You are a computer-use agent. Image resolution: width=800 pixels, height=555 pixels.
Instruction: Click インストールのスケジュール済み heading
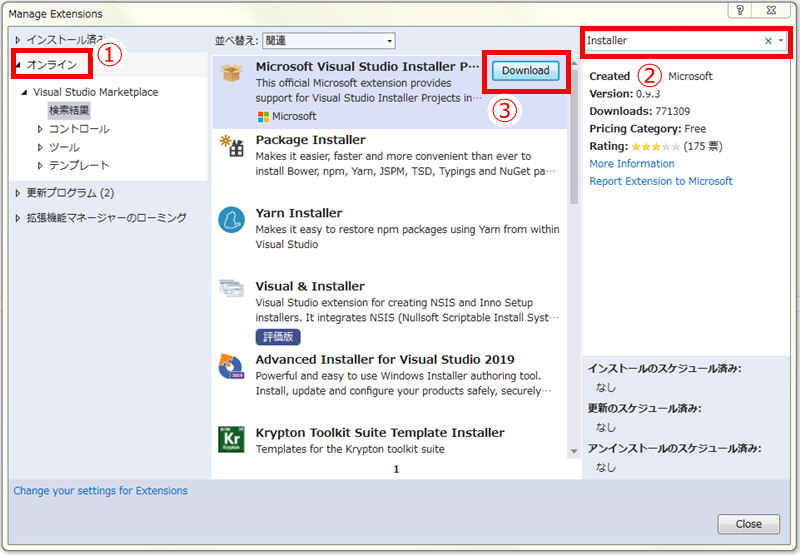[x=664, y=368]
